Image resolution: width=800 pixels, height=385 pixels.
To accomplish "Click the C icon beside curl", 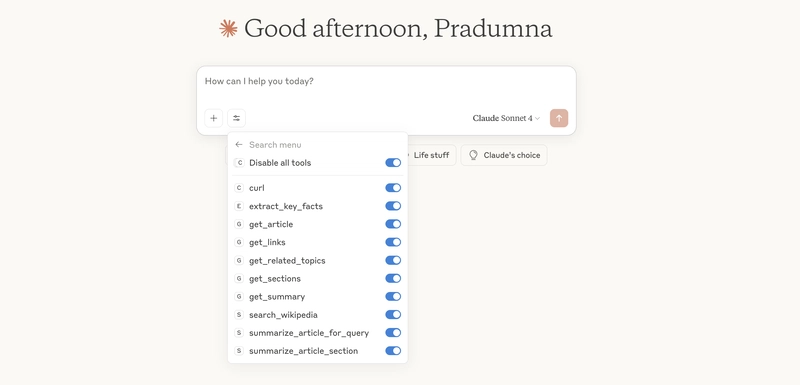I will click(239, 188).
